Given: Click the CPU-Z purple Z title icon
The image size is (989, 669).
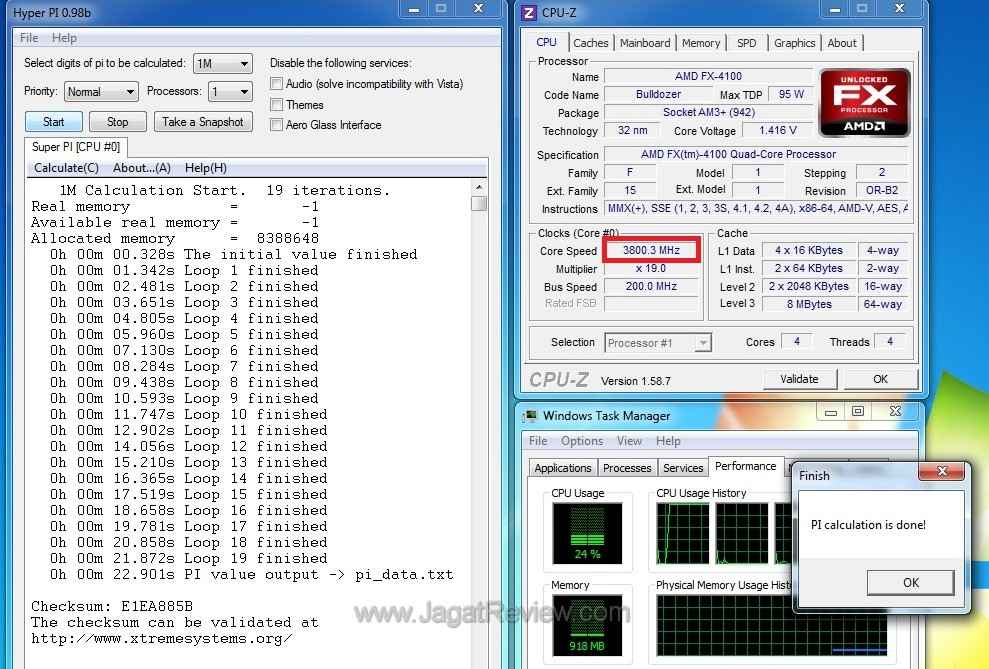Looking at the screenshot, I should point(530,11).
